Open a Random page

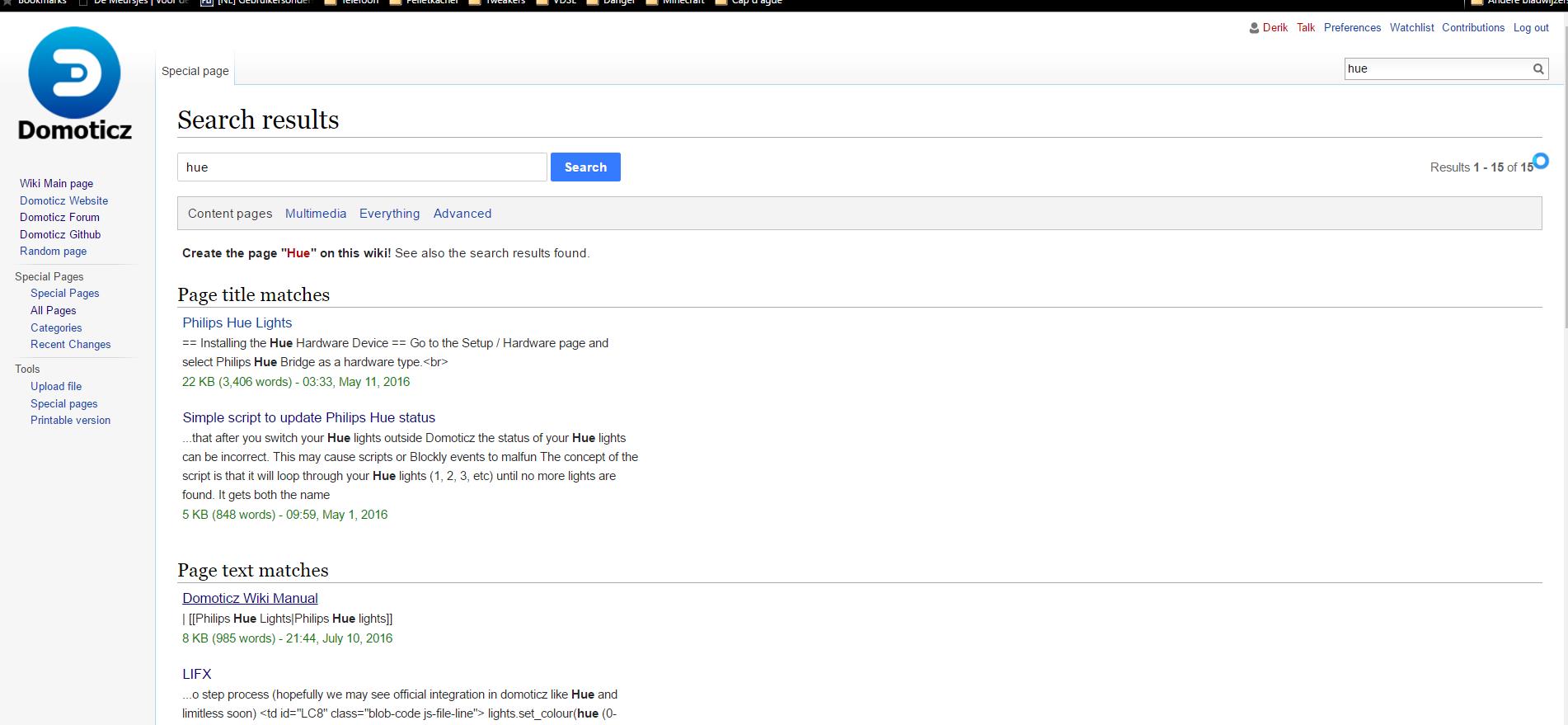click(x=53, y=251)
